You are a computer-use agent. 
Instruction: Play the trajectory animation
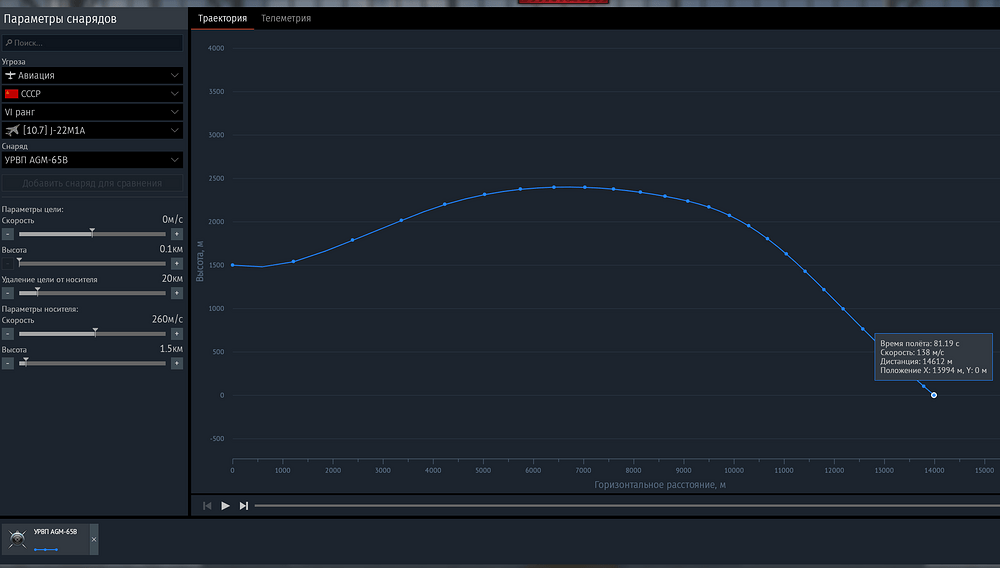coord(225,506)
